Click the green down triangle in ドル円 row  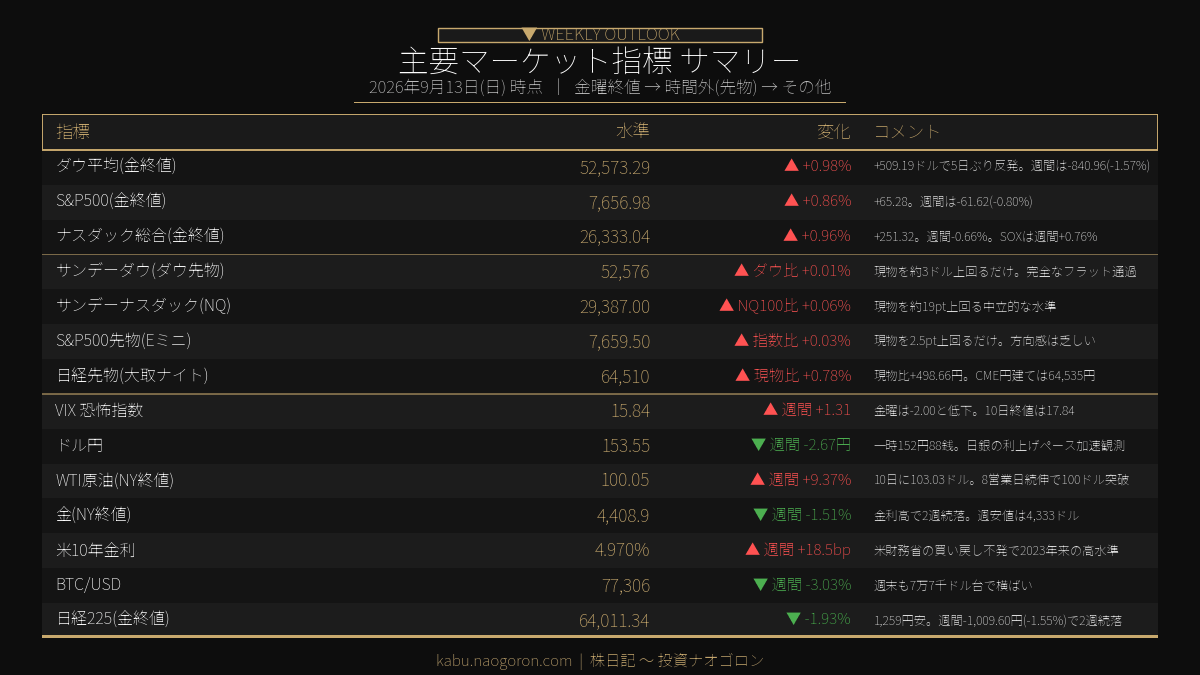click(x=758, y=444)
